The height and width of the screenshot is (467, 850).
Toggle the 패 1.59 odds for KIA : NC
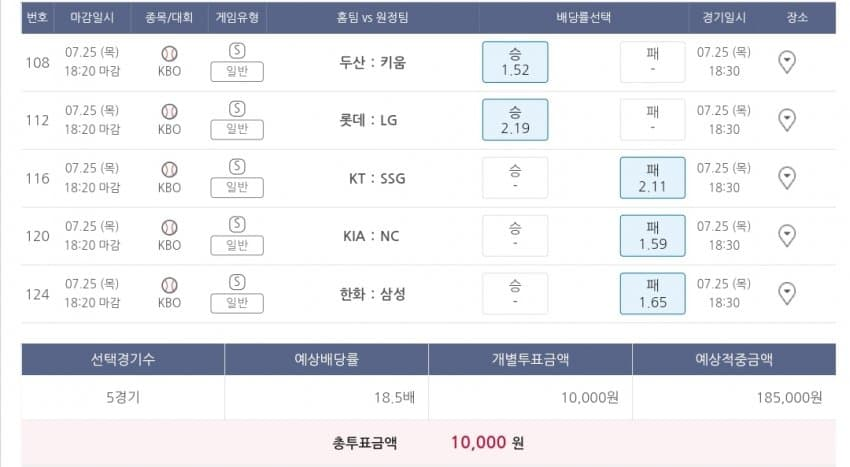tap(652, 236)
